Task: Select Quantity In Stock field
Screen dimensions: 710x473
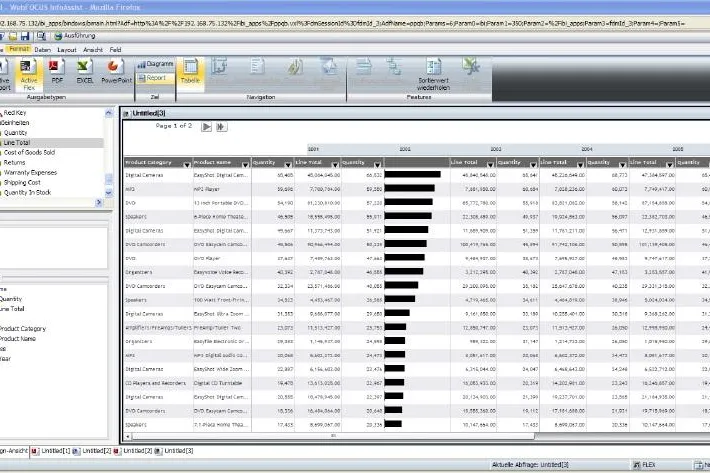Action: (27, 192)
